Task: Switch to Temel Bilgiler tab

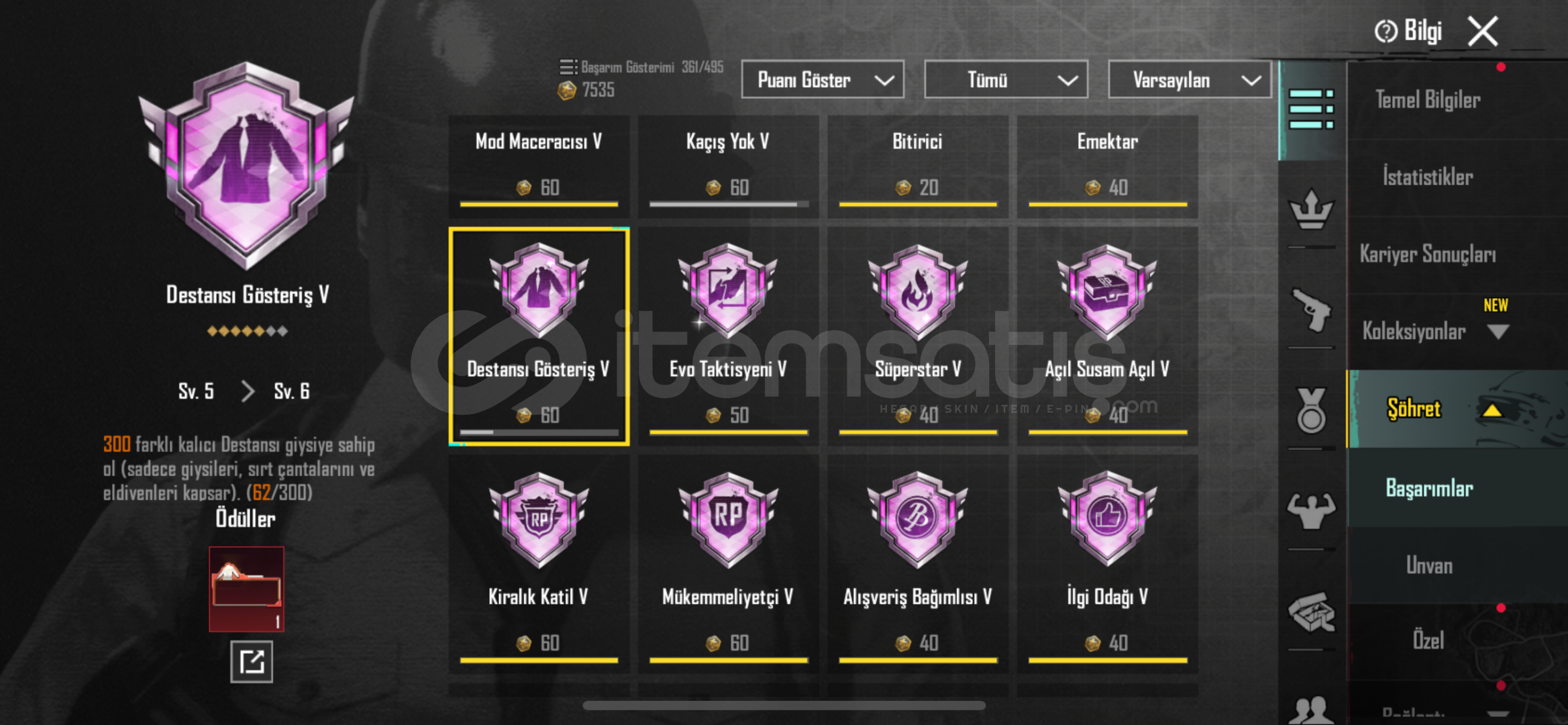Action: 1428,100
